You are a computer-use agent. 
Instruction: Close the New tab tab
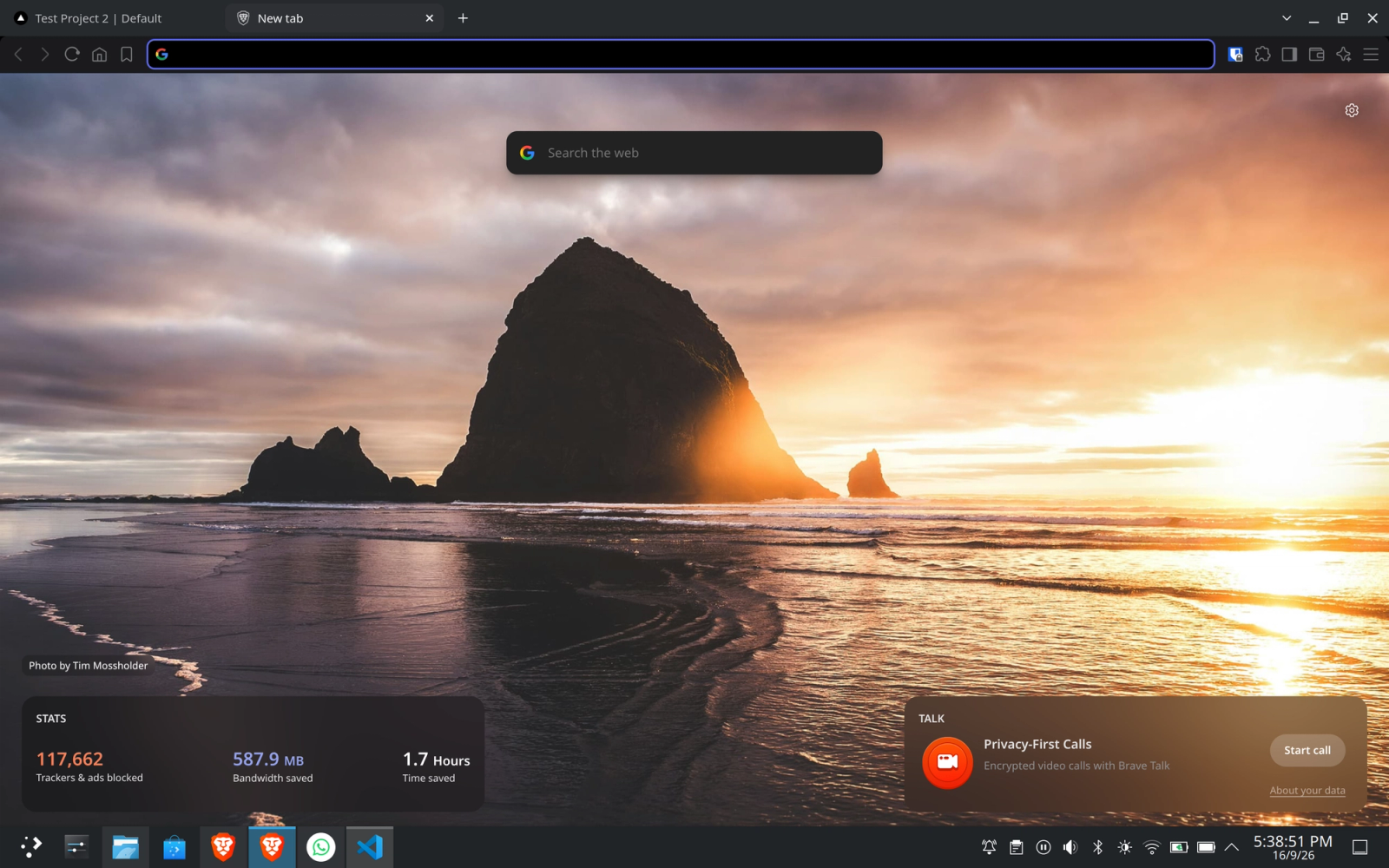(429, 18)
